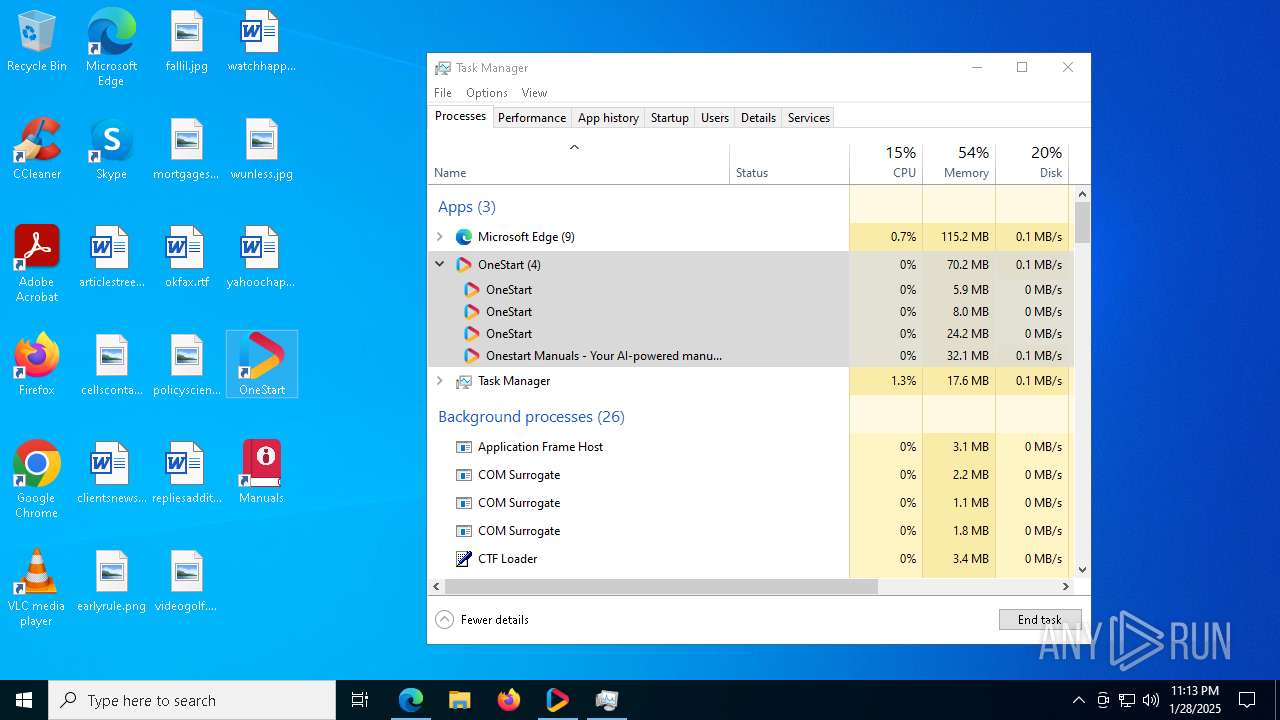
Task: Switch to the Users tab
Action: (715, 118)
